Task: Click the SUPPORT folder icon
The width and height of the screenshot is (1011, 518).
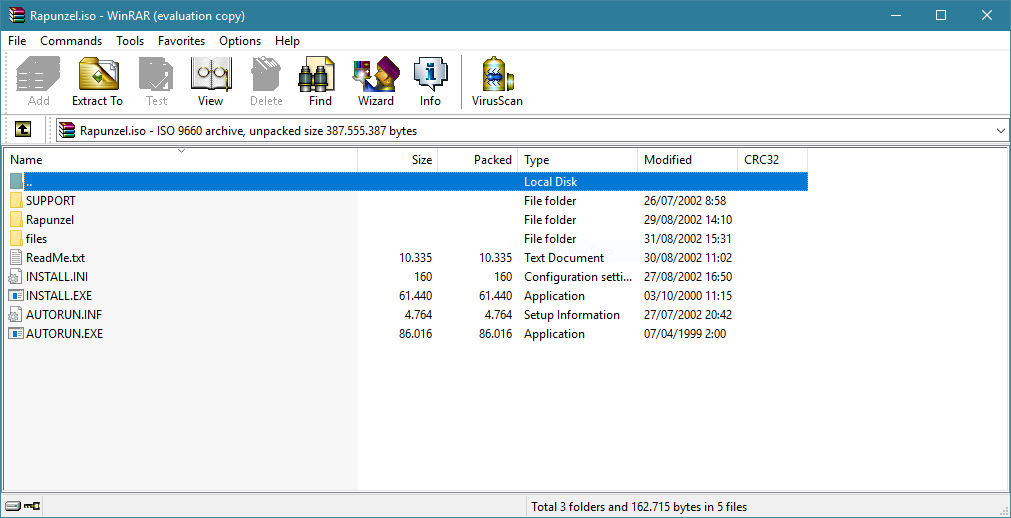Action: coord(17,201)
